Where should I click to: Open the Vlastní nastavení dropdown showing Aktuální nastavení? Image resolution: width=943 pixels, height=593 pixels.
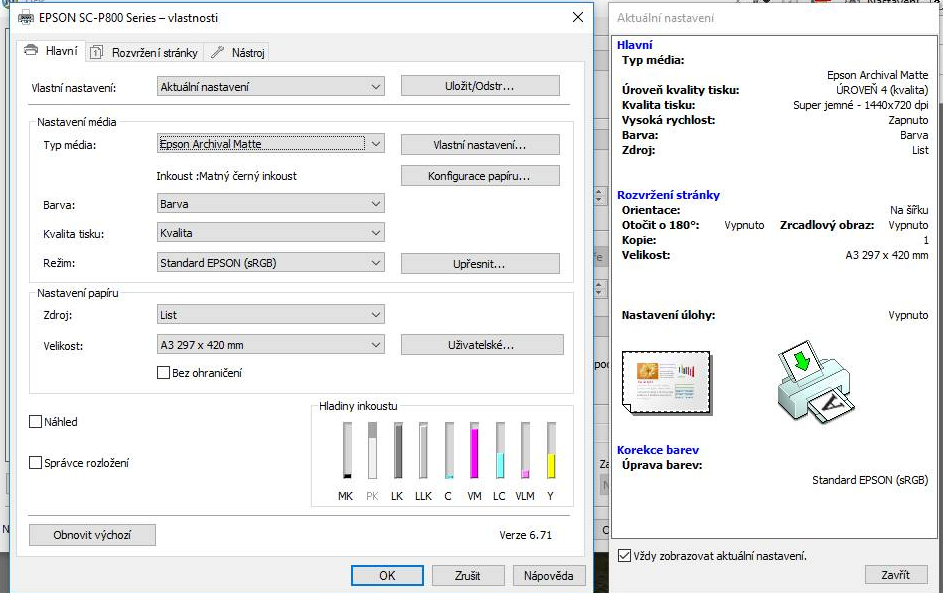(271, 87)
